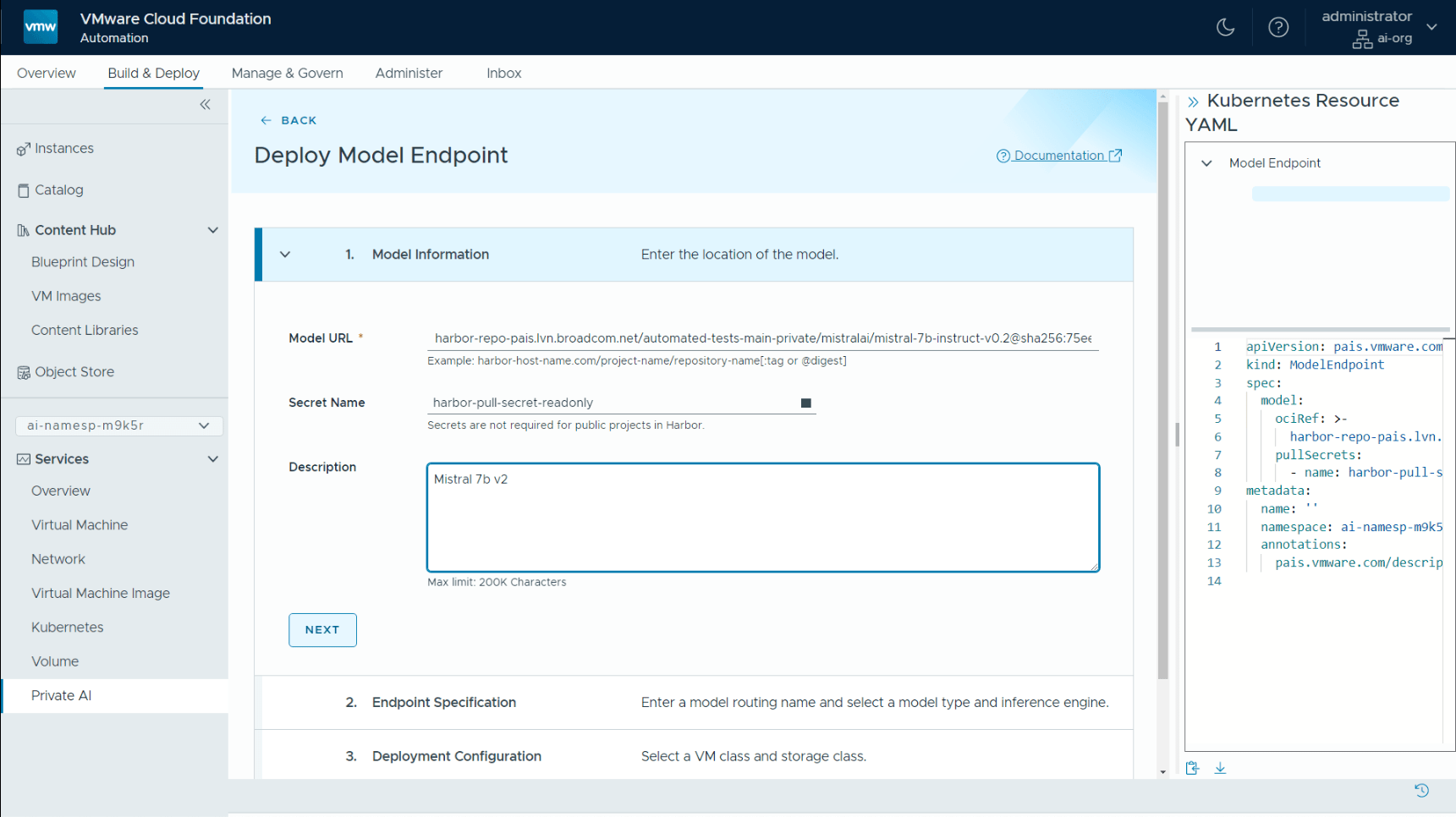Toggle the Secret Name field selector

805,403
